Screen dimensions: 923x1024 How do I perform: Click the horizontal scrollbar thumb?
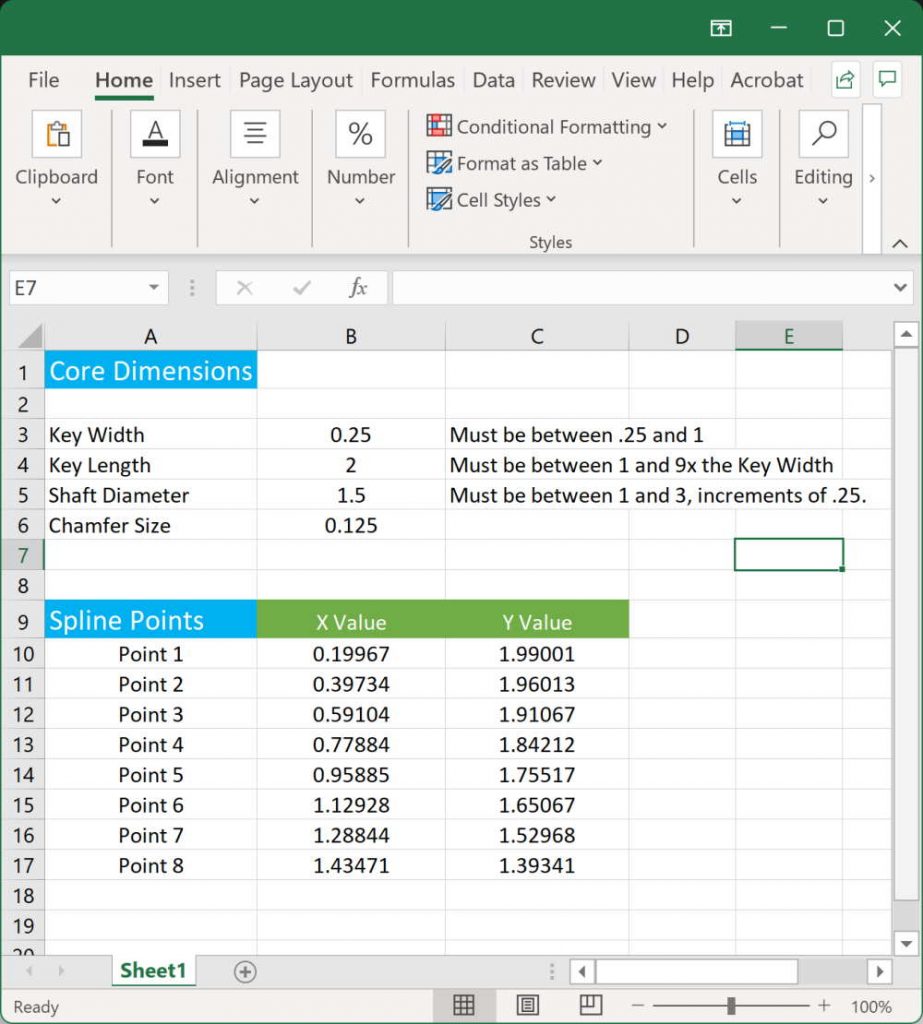click(696, 971)
